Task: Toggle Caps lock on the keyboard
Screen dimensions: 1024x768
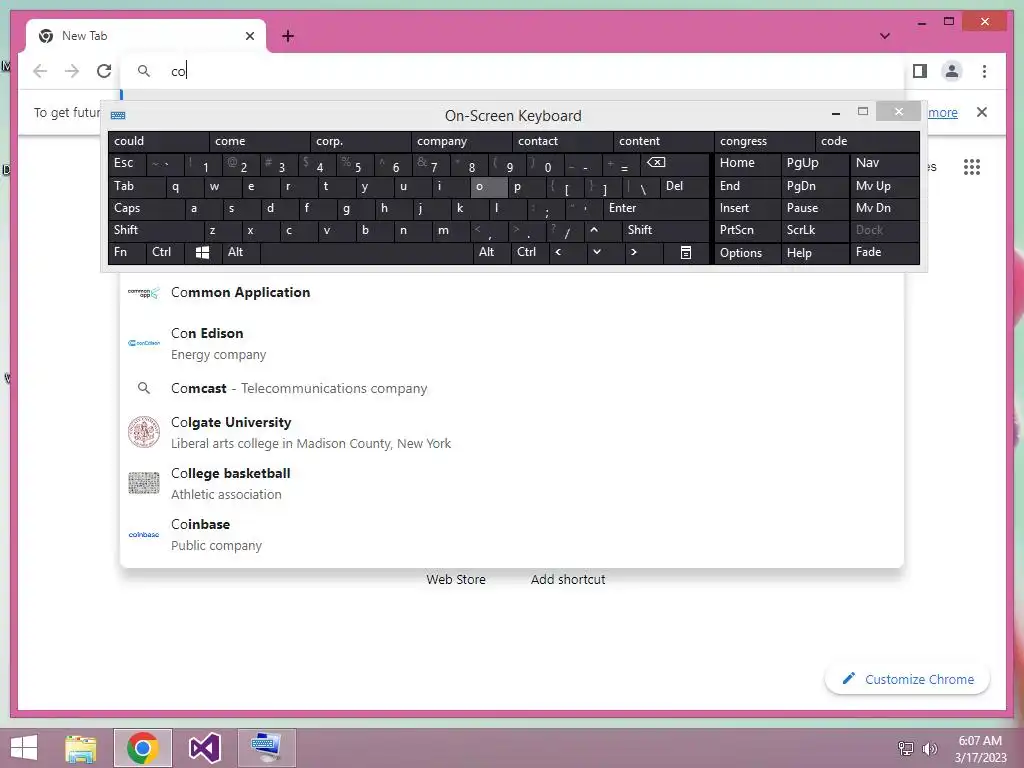Action: click(146, 208)
